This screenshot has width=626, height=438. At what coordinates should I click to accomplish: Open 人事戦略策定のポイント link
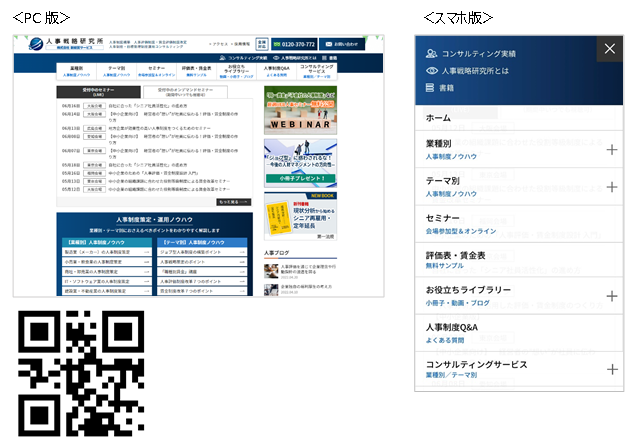[202, 262]
